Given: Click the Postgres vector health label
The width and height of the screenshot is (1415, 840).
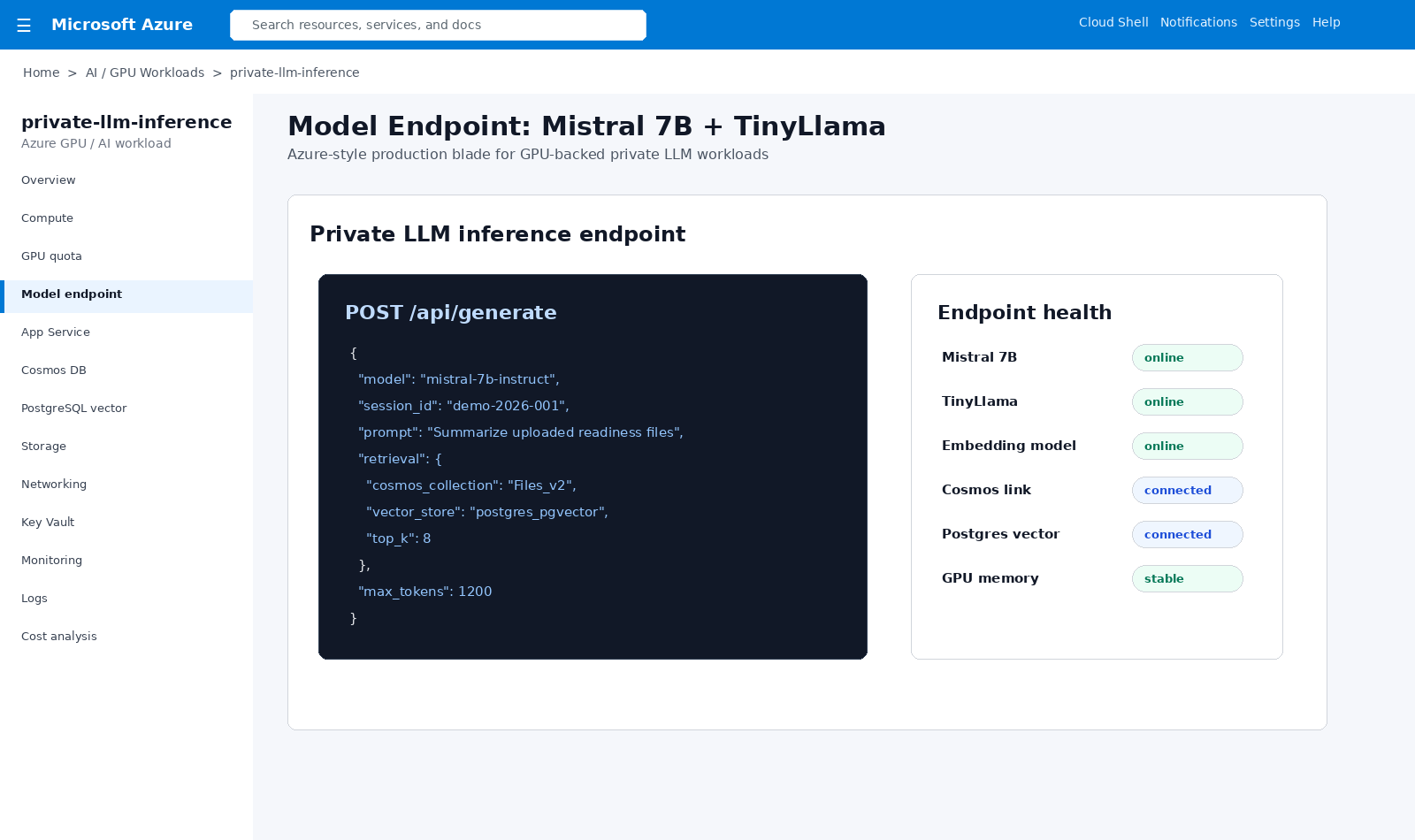Looking at the screenshot, I should pyautogui.click(x=1000, y=534).
